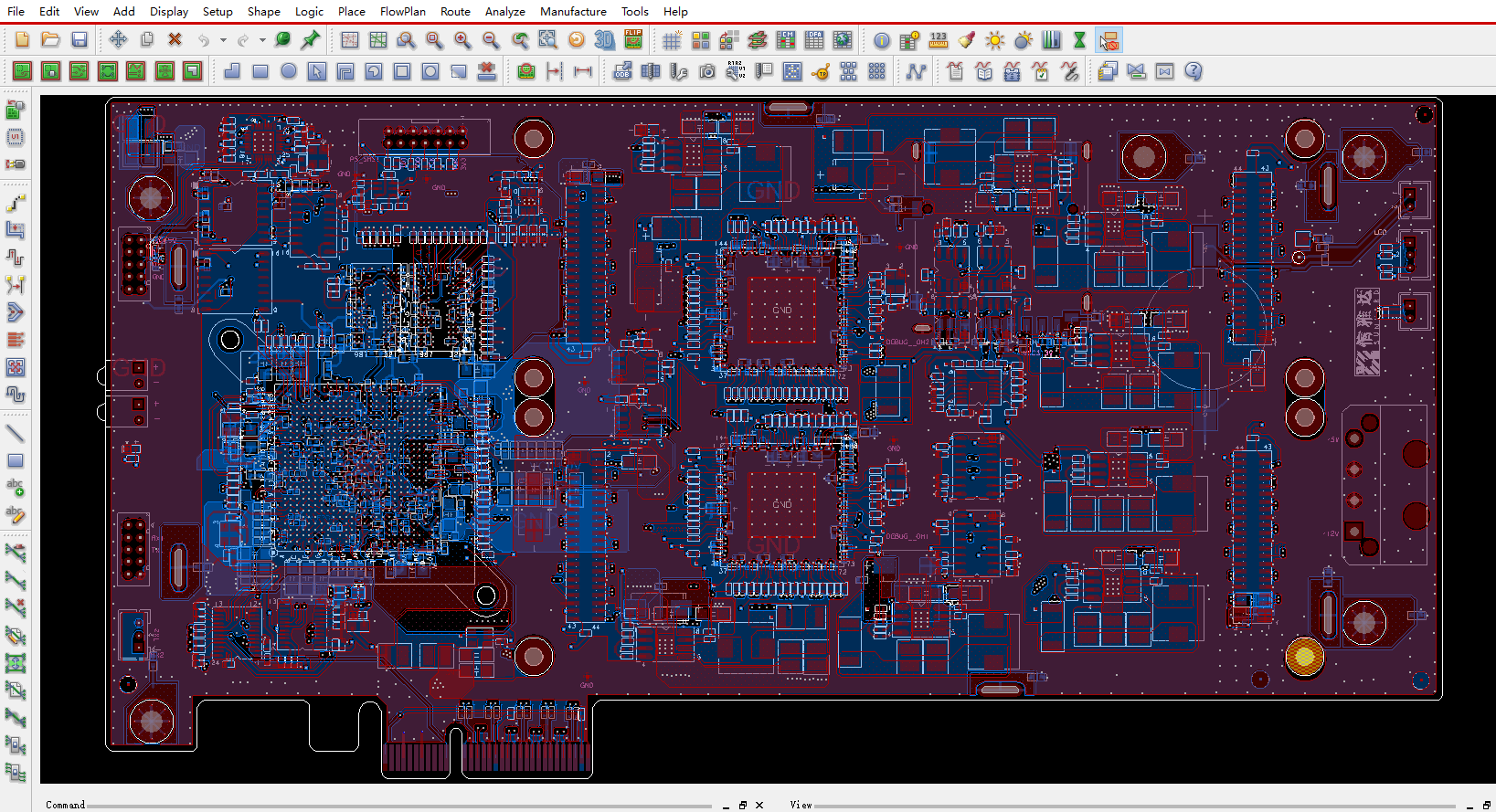1496x812 pixels.
Task: Toggle the grid display on or off
Action: tap(672, 40)
